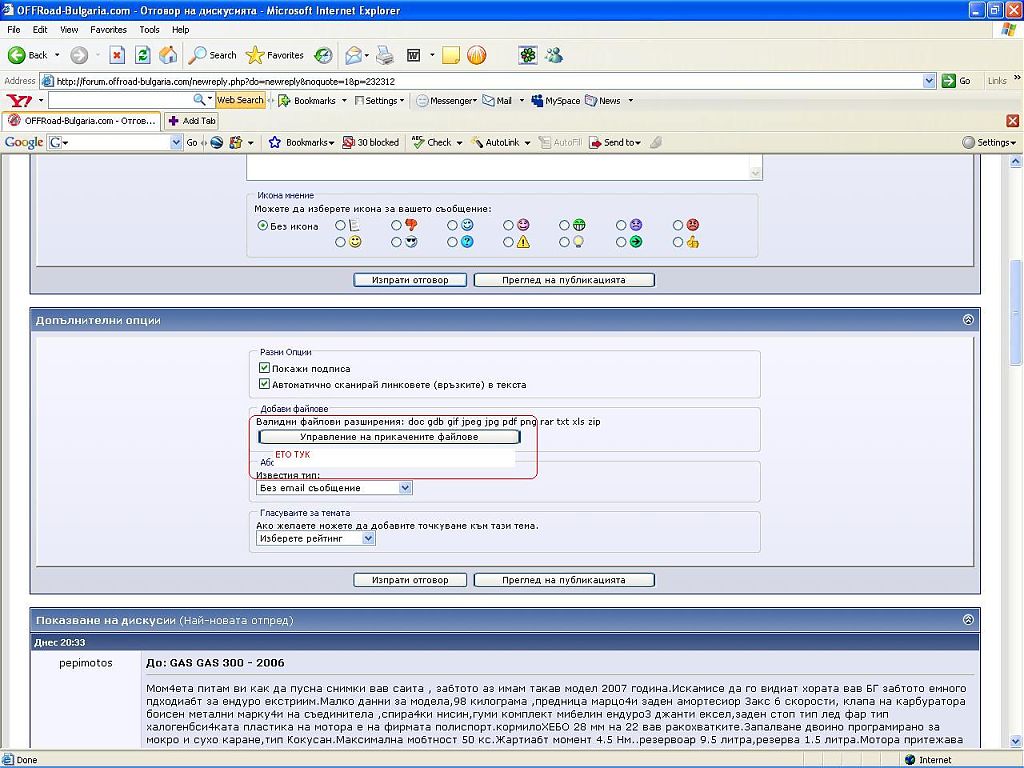This screenshot has width=1024, height=768.
Task: Click the lower 'Изпрати отговор' button
Action: pyautogui.click(x=410, y=580)
